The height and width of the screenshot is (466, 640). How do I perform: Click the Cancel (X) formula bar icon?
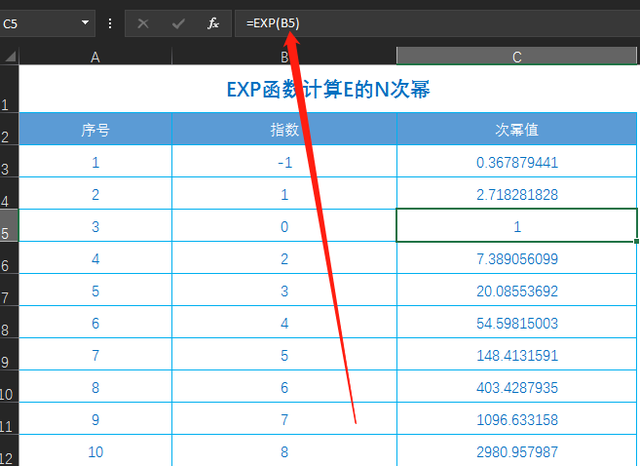pyautogui.click(x=143, y=23)
